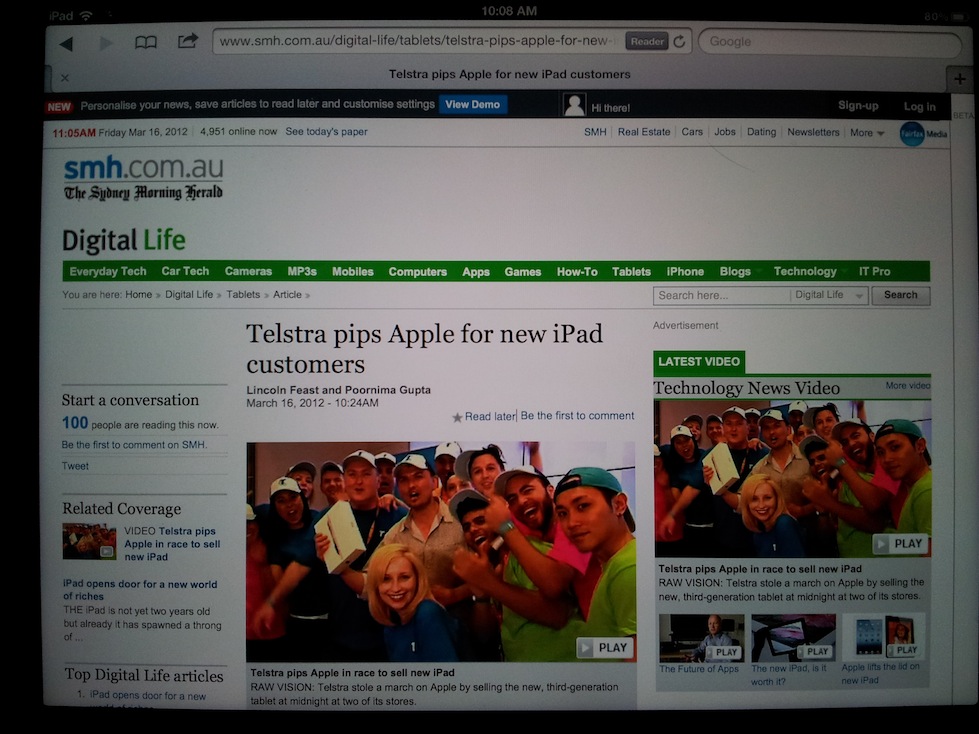Open a new tab with plus icon

point(959,79)
